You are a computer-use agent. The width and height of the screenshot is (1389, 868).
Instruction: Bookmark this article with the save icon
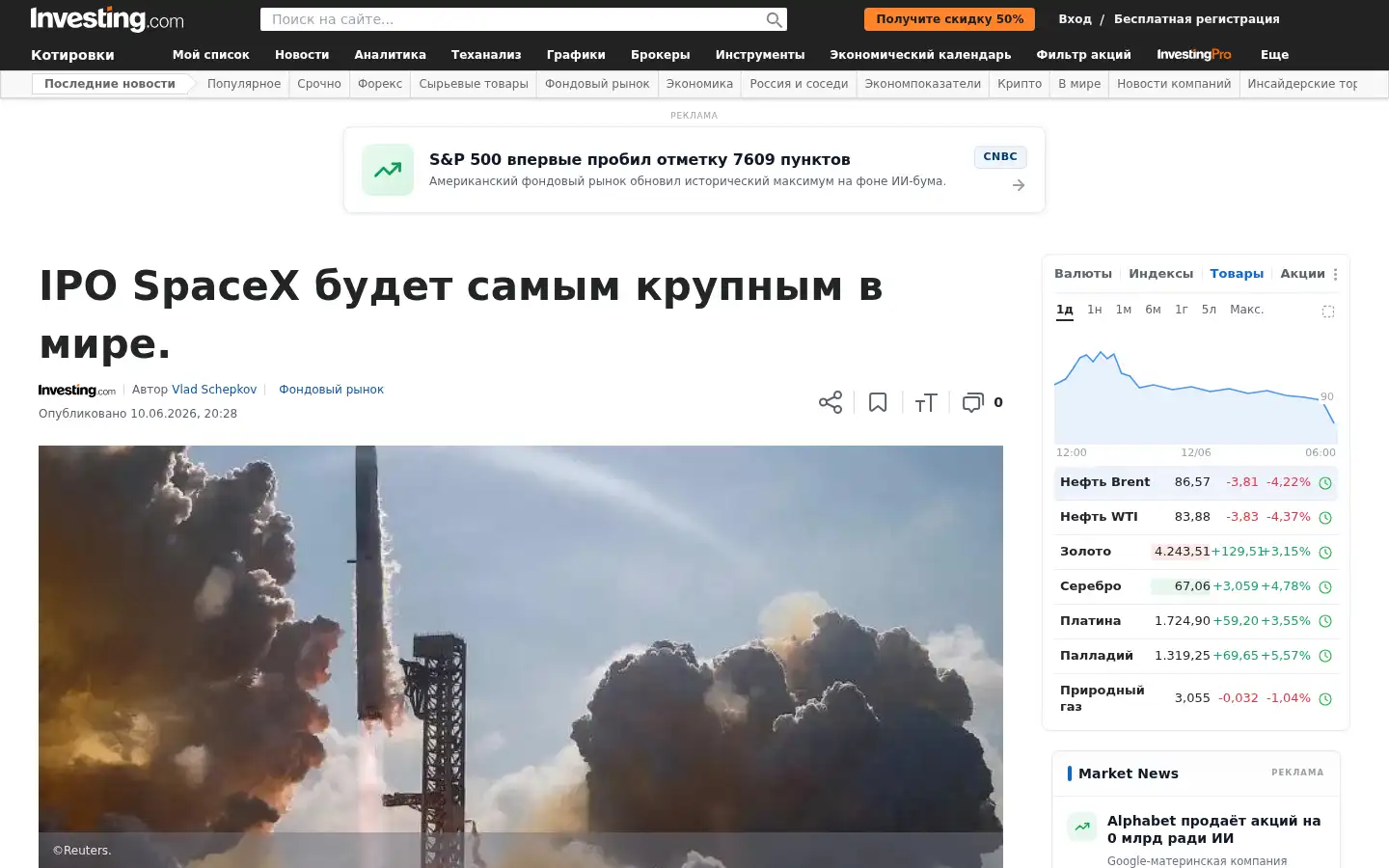878,402
